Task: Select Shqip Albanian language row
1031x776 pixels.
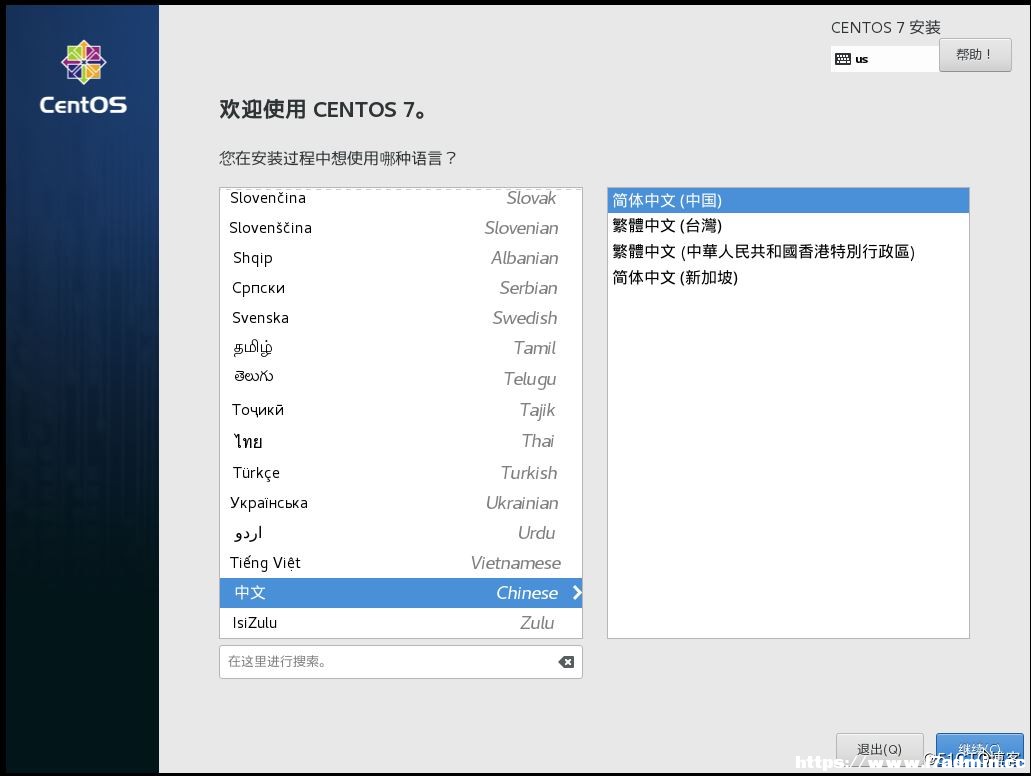Action: click(400, 258)
